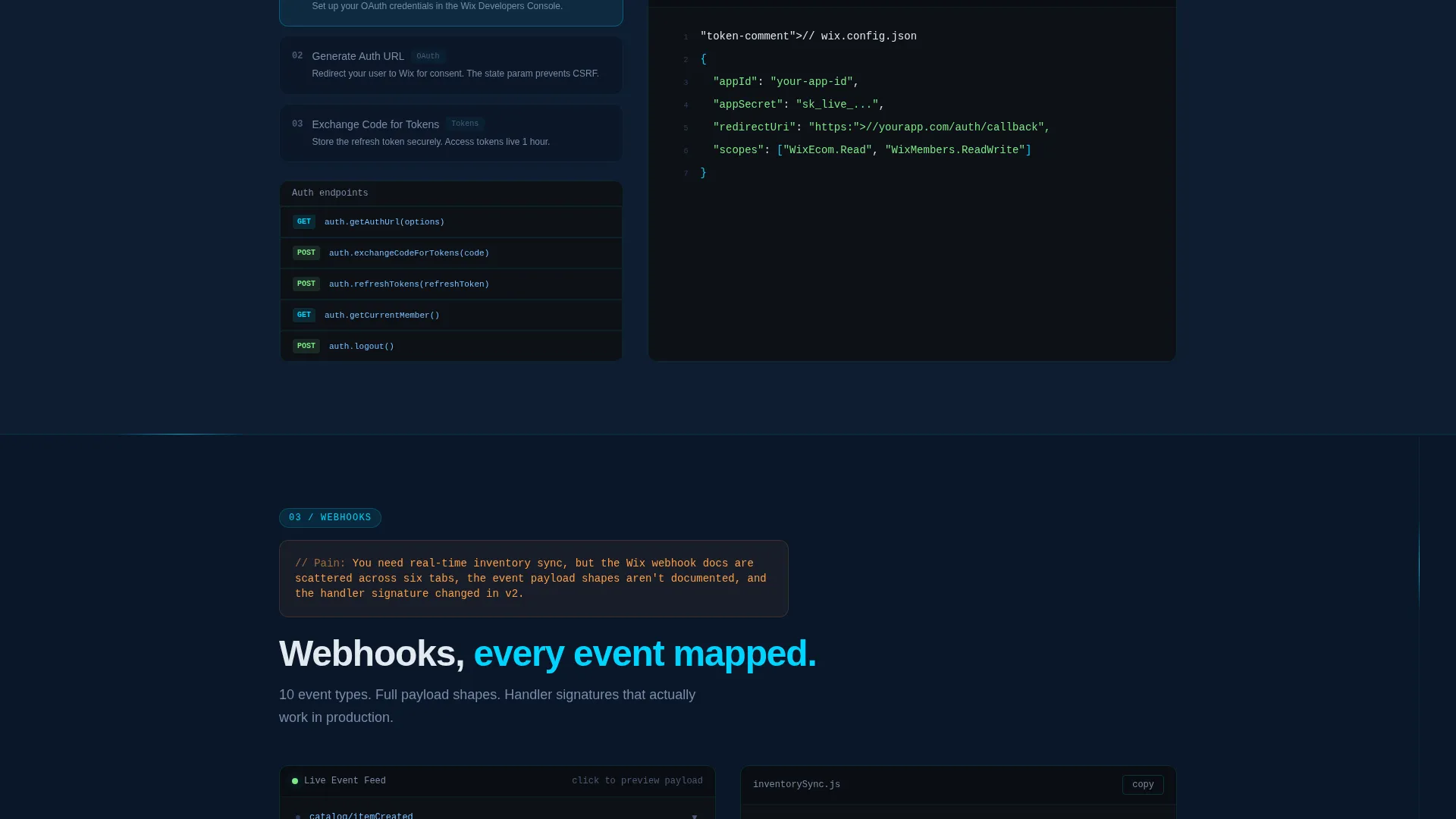Click the green live status dot
The image size is (1456, 819).
click(x=295, y=781)
